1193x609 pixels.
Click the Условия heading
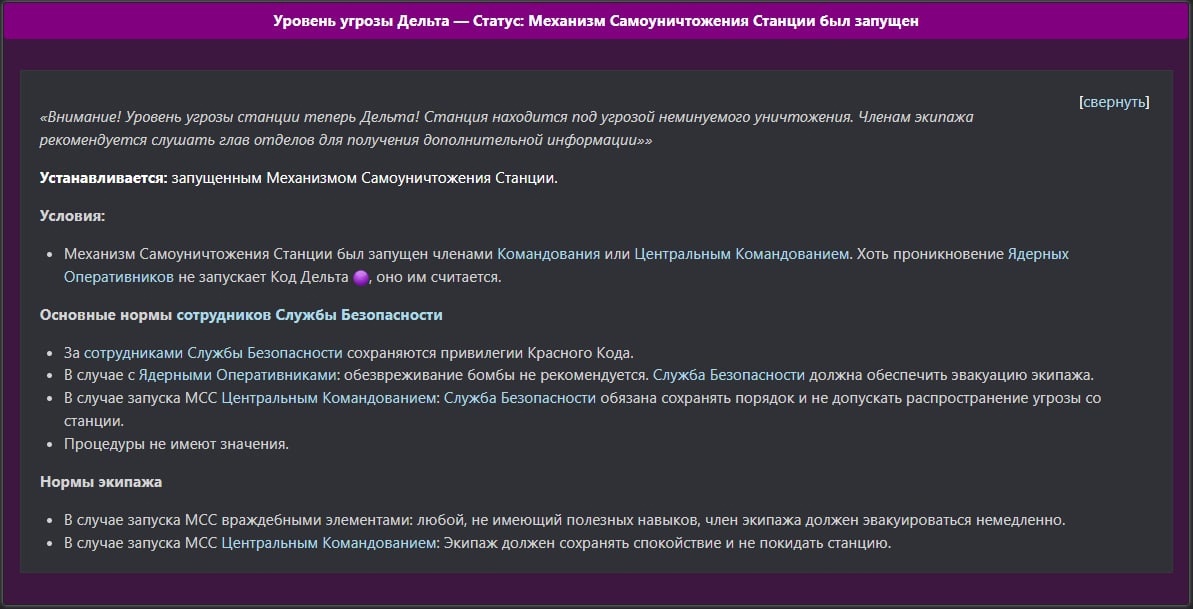pyautogui.click(x=72, y=216)
